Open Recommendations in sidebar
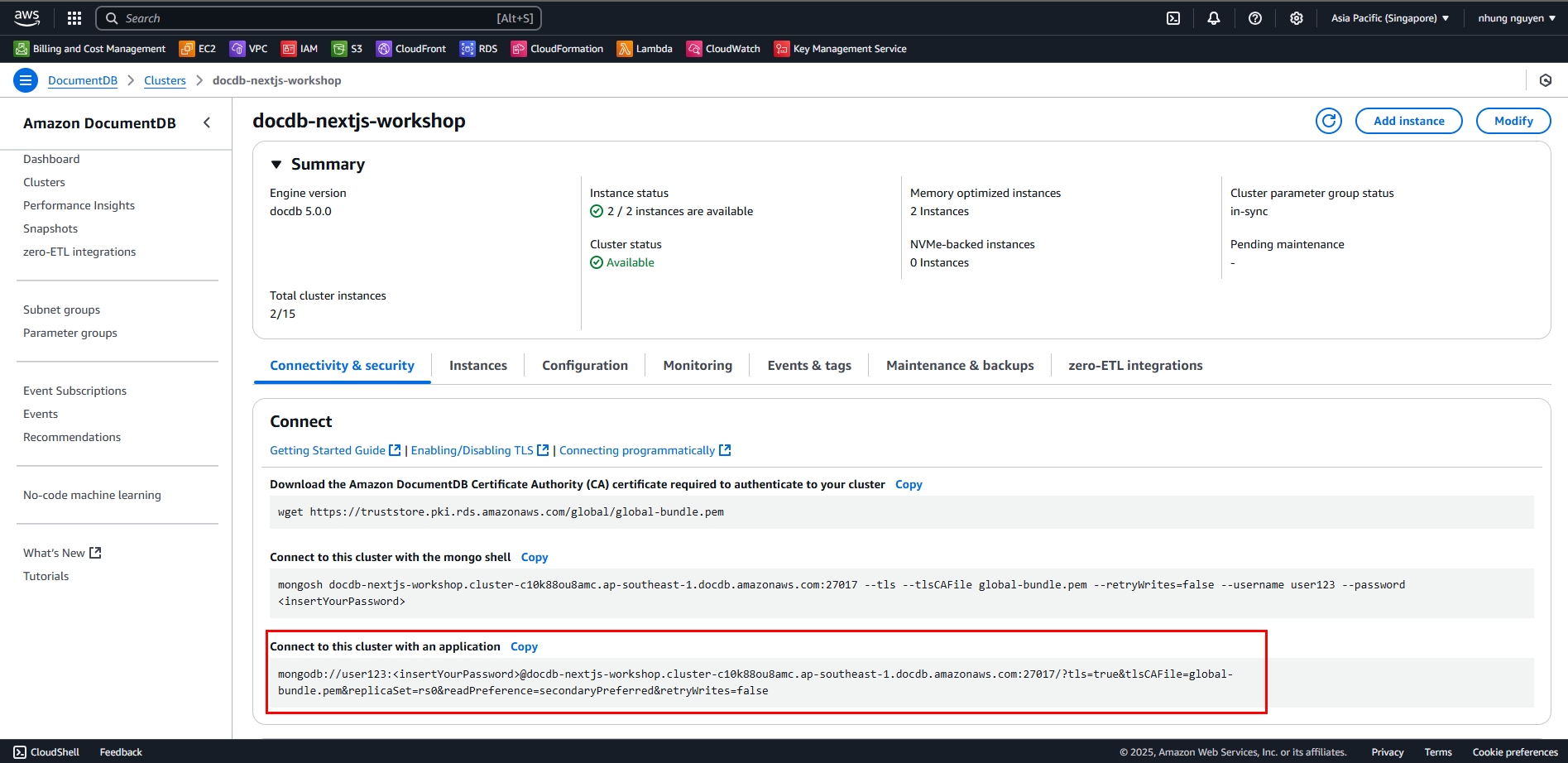 [x=72, y=437]
